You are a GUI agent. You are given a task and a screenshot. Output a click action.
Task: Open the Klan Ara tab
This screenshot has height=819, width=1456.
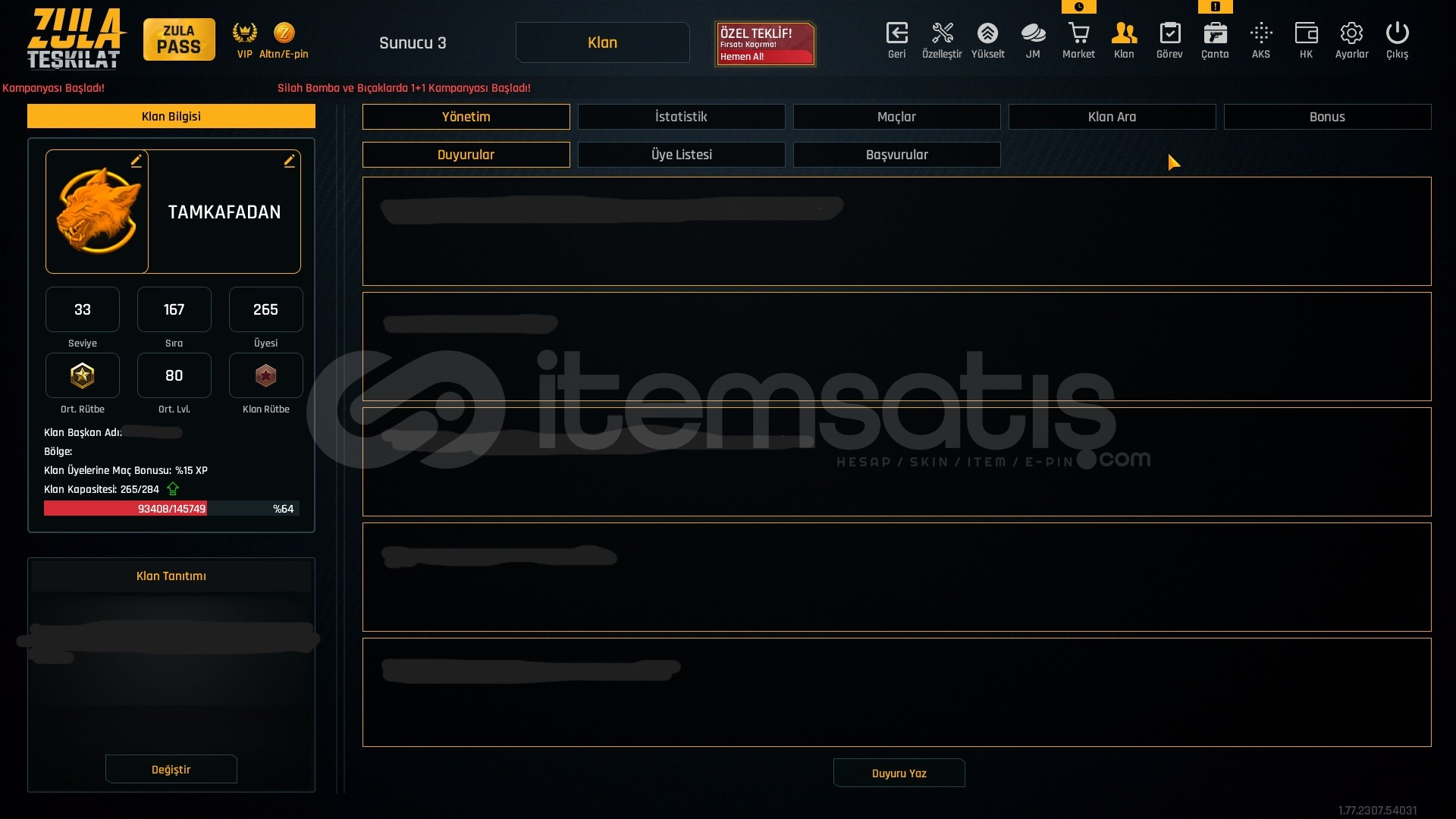(1112, 117)
